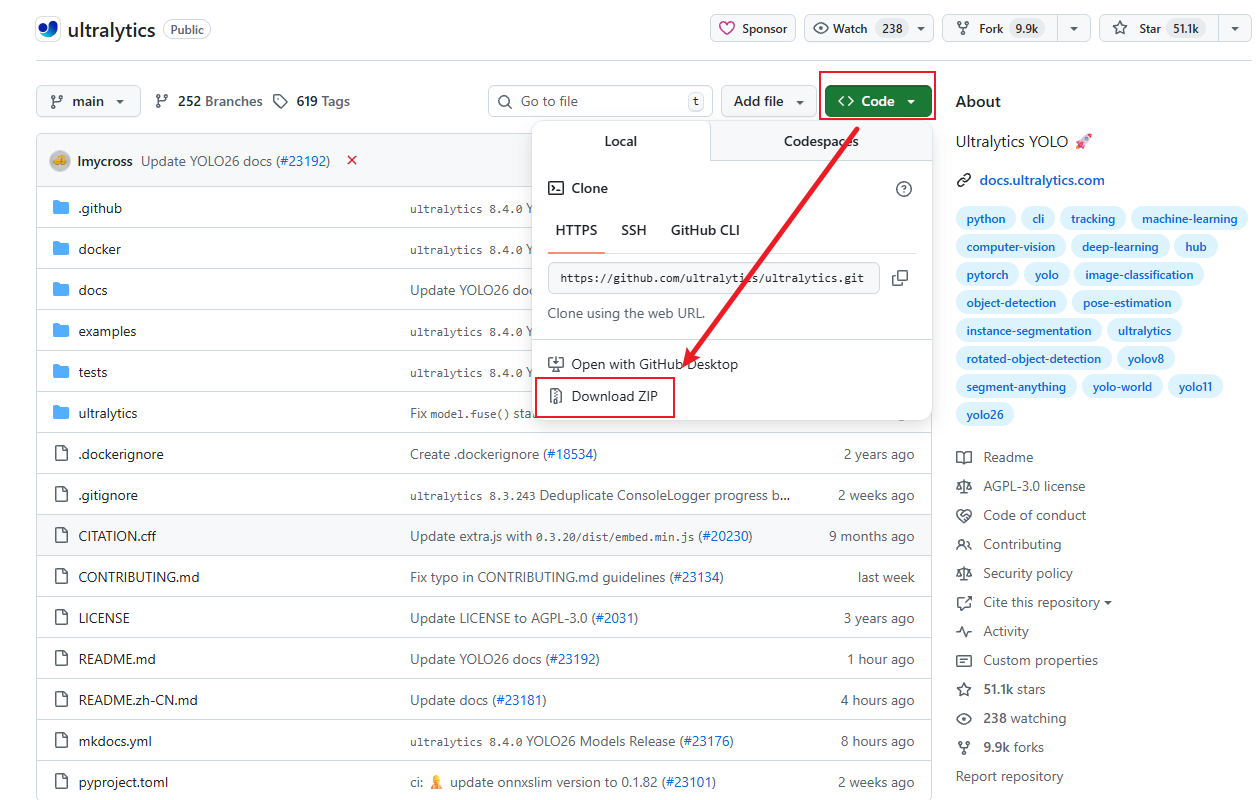Click the segment-anything topic tag

pyautogui.click(x=1016, y=387)
